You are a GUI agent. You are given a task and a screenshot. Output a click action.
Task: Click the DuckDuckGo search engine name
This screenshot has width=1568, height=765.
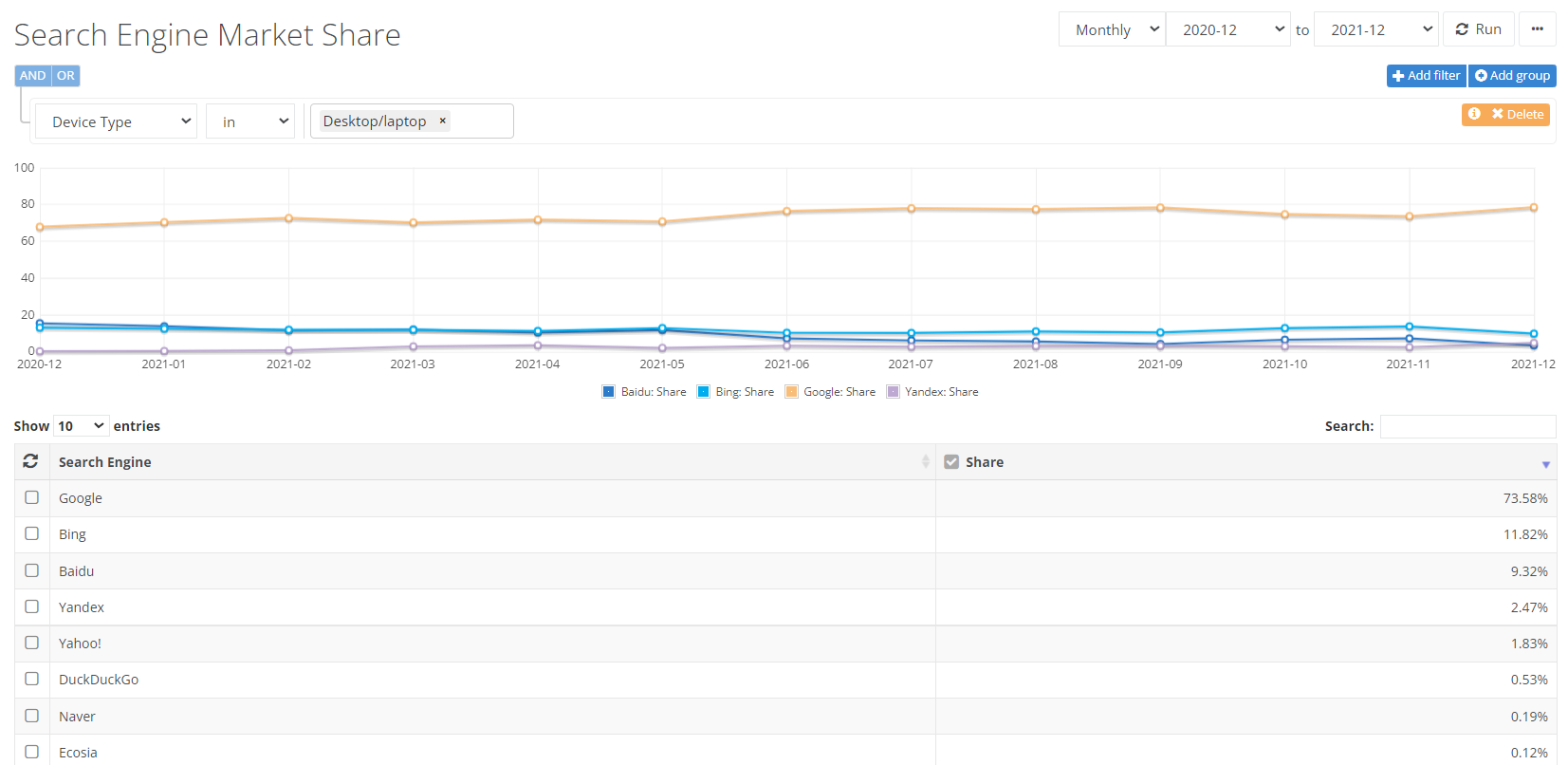(99, 680)
